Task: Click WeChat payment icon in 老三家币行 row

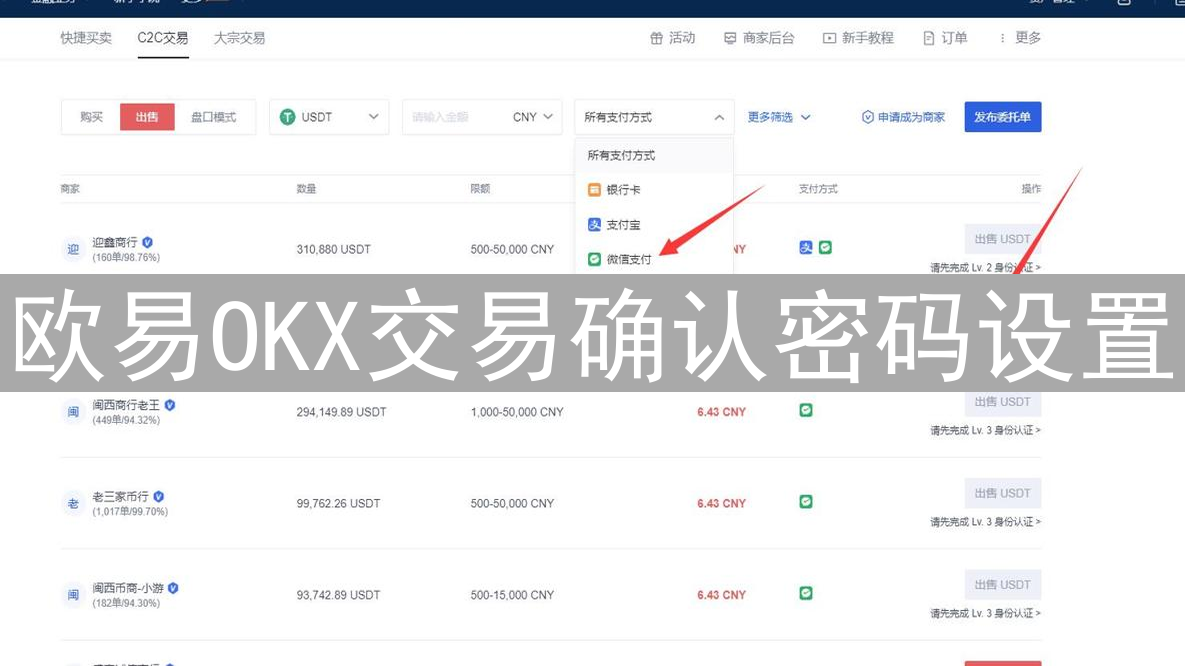Action: pyautogui.click(x=806, y=502)
